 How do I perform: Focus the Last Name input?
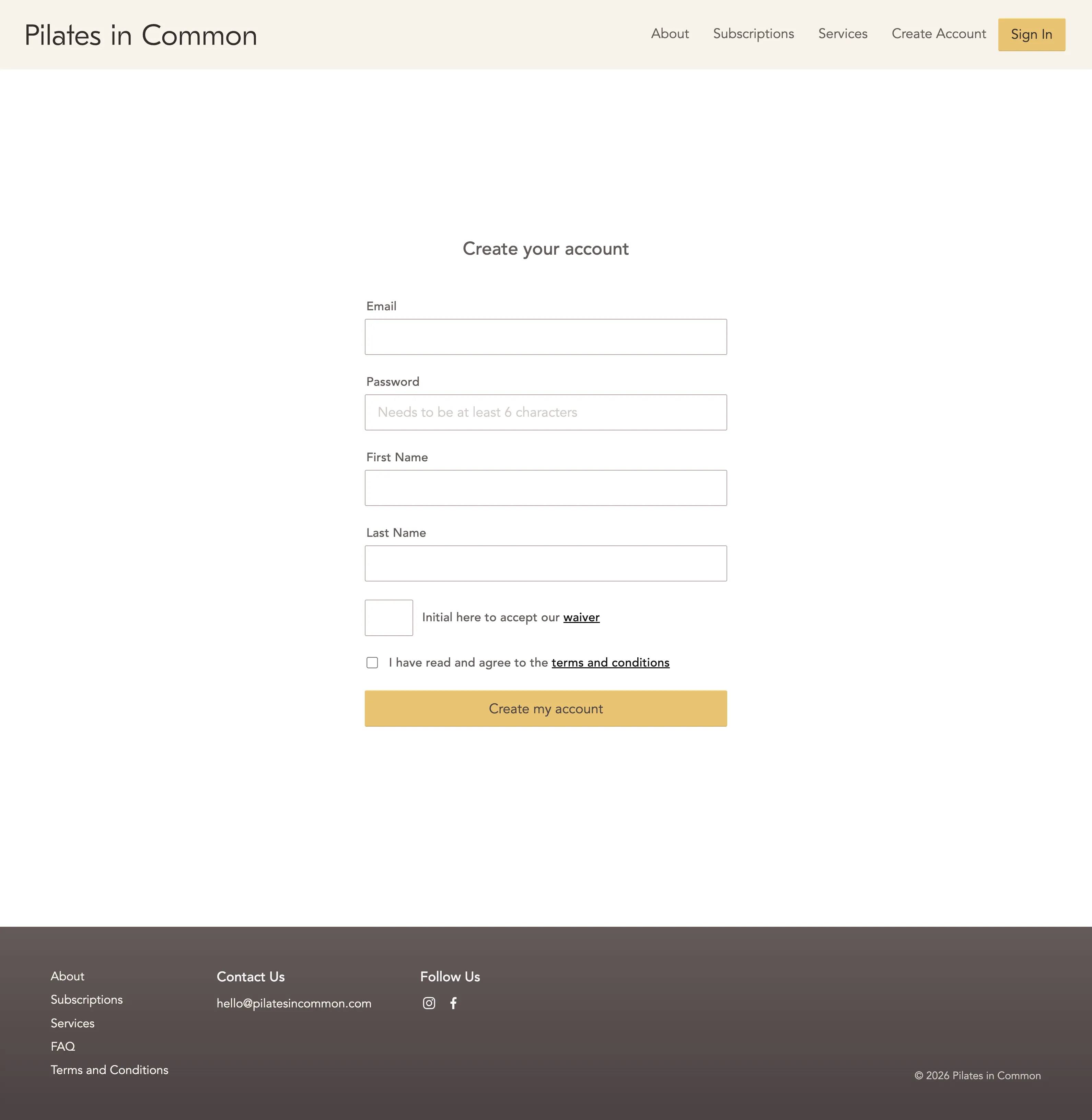(x=545, y=564)
